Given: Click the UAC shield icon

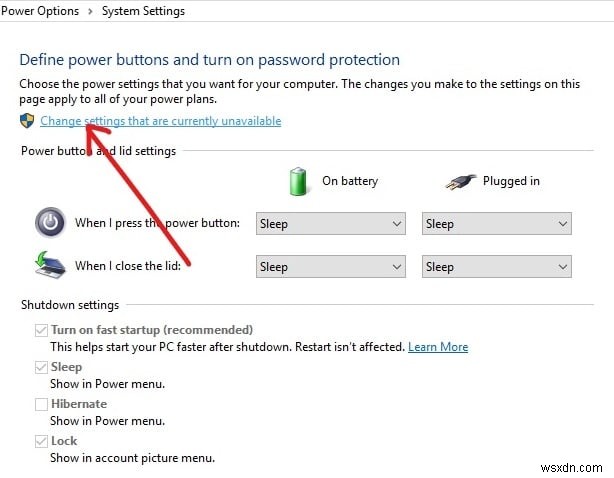Looking at the screenshot, I should point(27,121).
